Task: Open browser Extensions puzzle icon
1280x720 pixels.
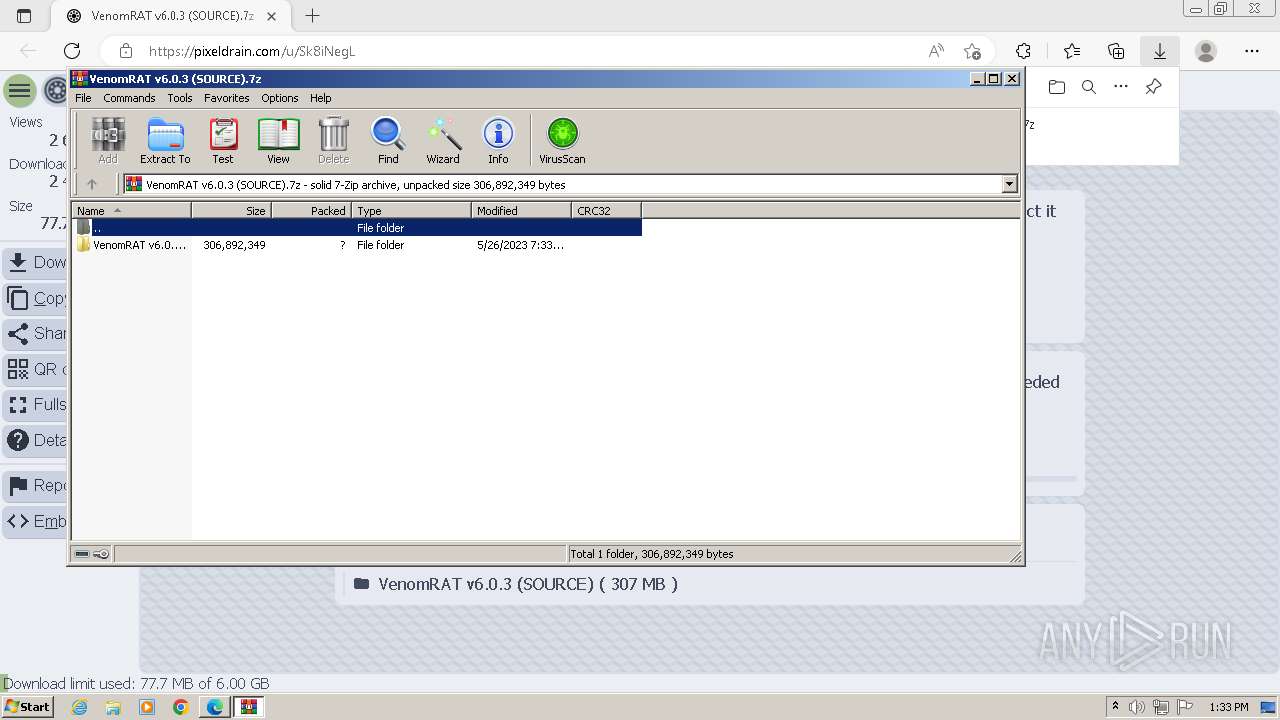Action: (1023, 51)
